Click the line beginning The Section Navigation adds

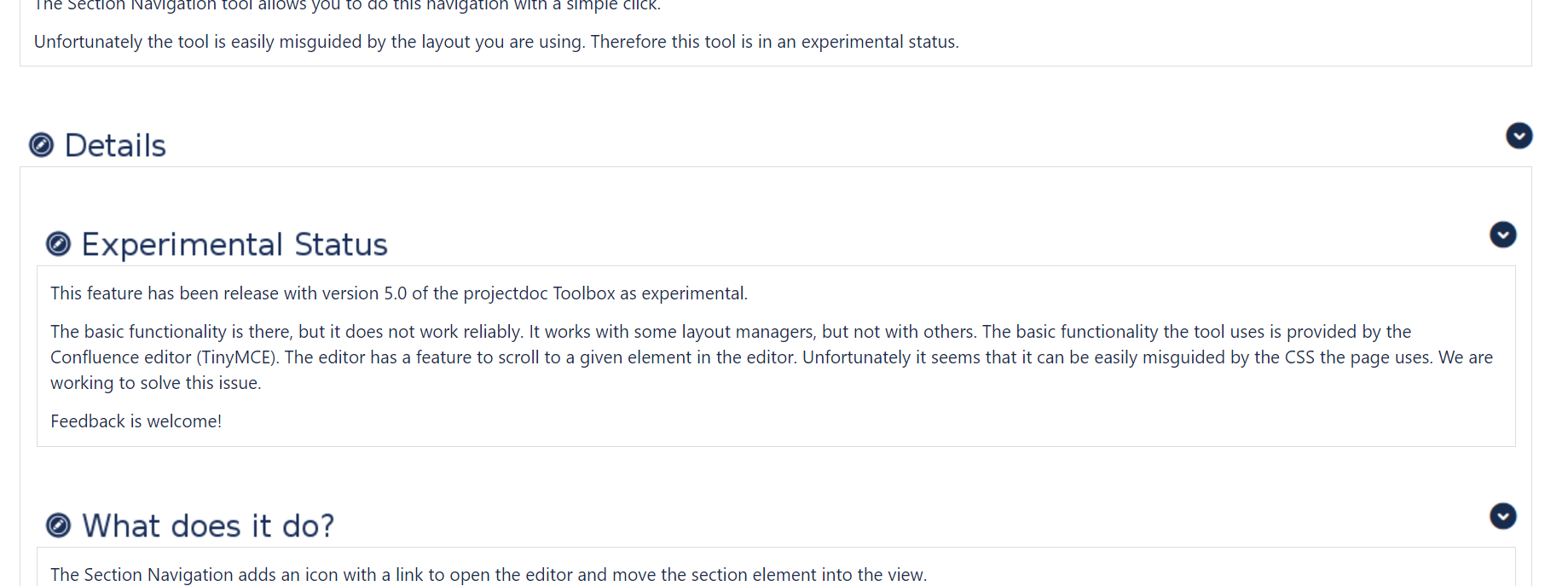(488, 575)
